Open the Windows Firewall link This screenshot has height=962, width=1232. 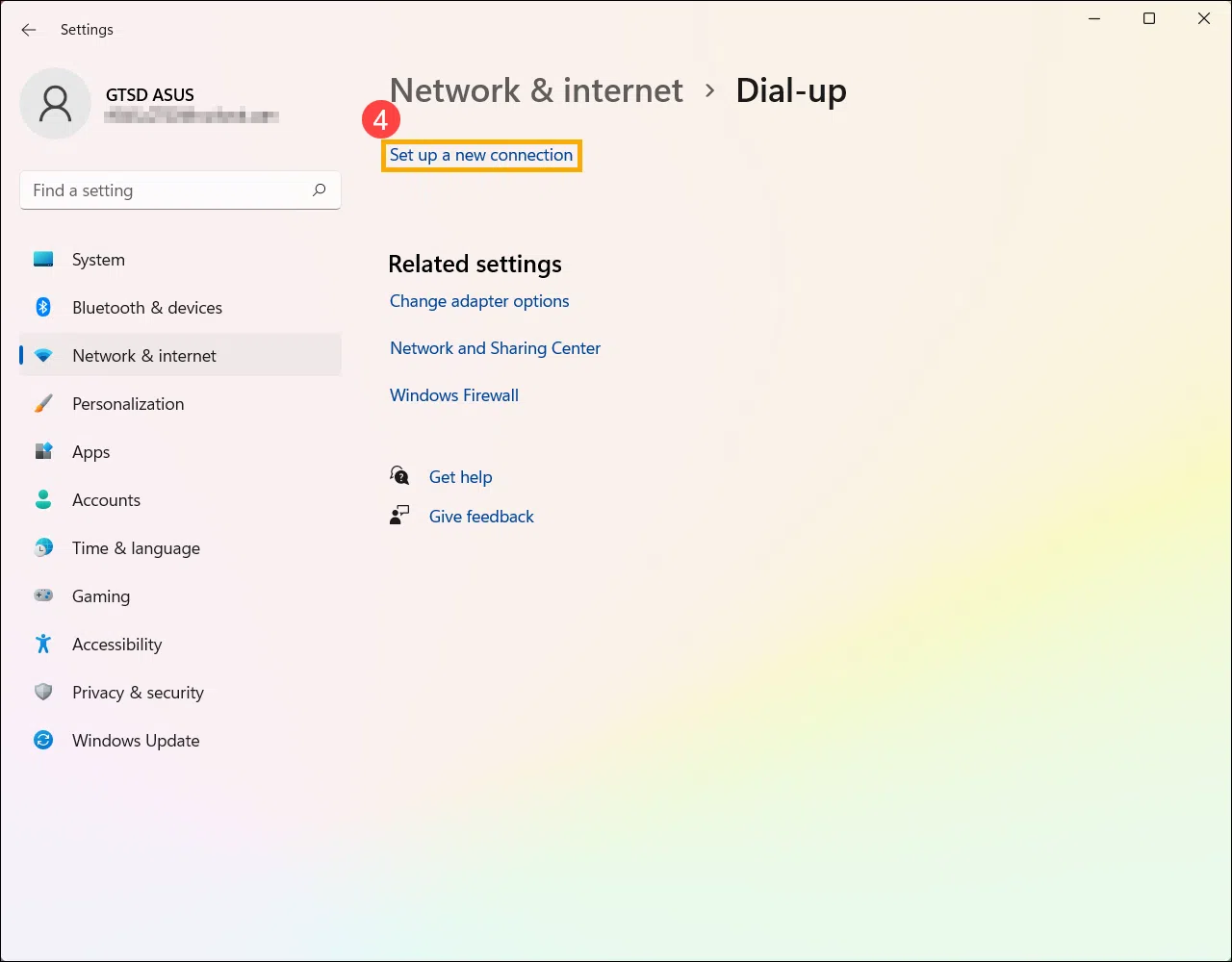454,395
